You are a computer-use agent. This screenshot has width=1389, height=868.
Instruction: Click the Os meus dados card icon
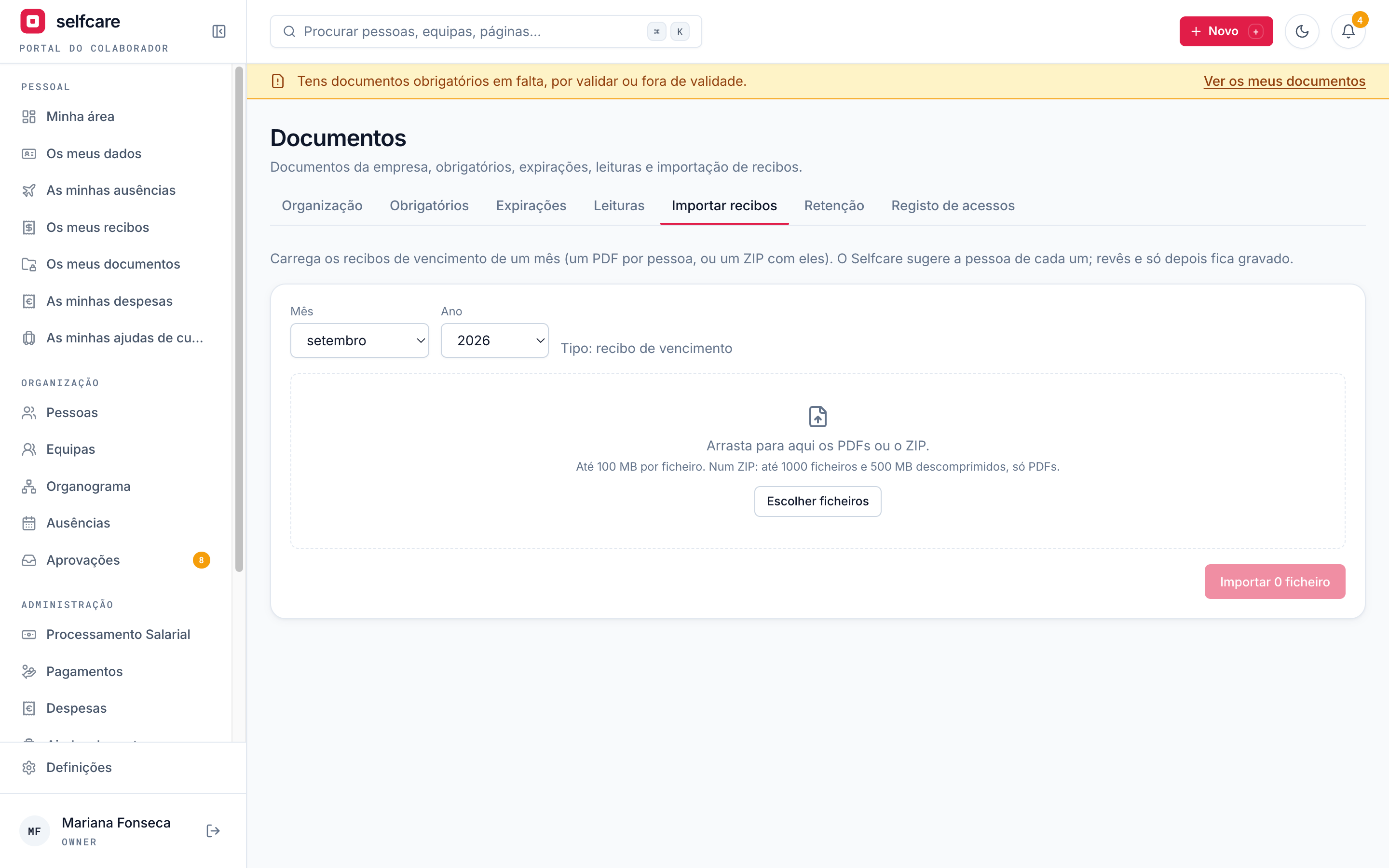click(29, 154)
